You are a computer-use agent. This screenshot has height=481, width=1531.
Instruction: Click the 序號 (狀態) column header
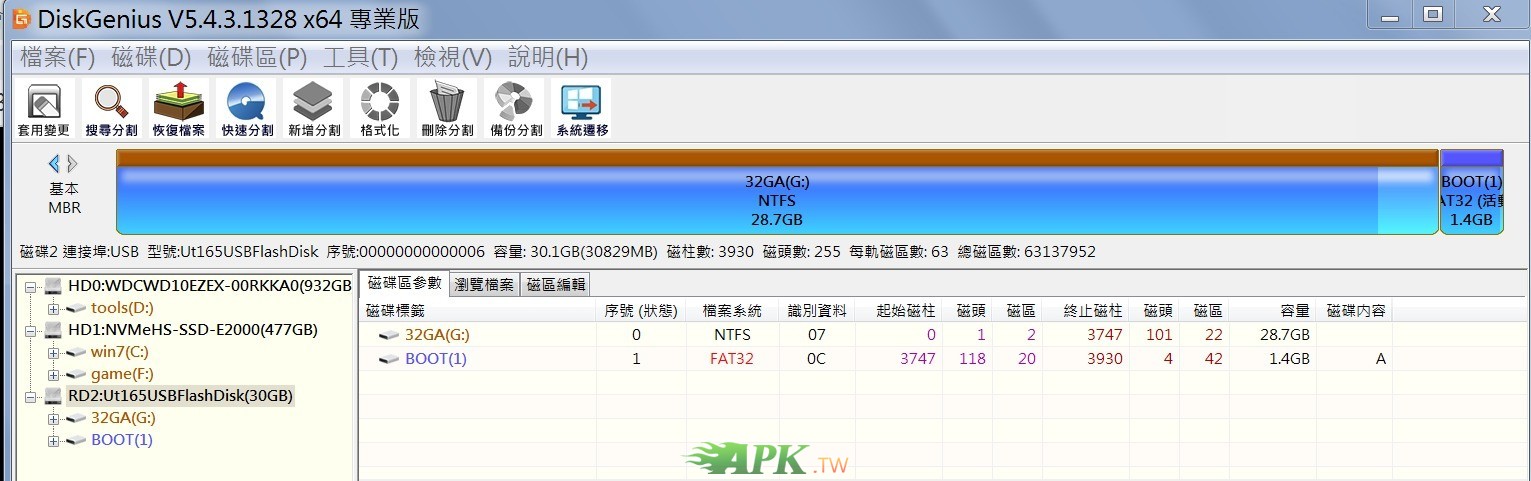(x=642, y=310)
